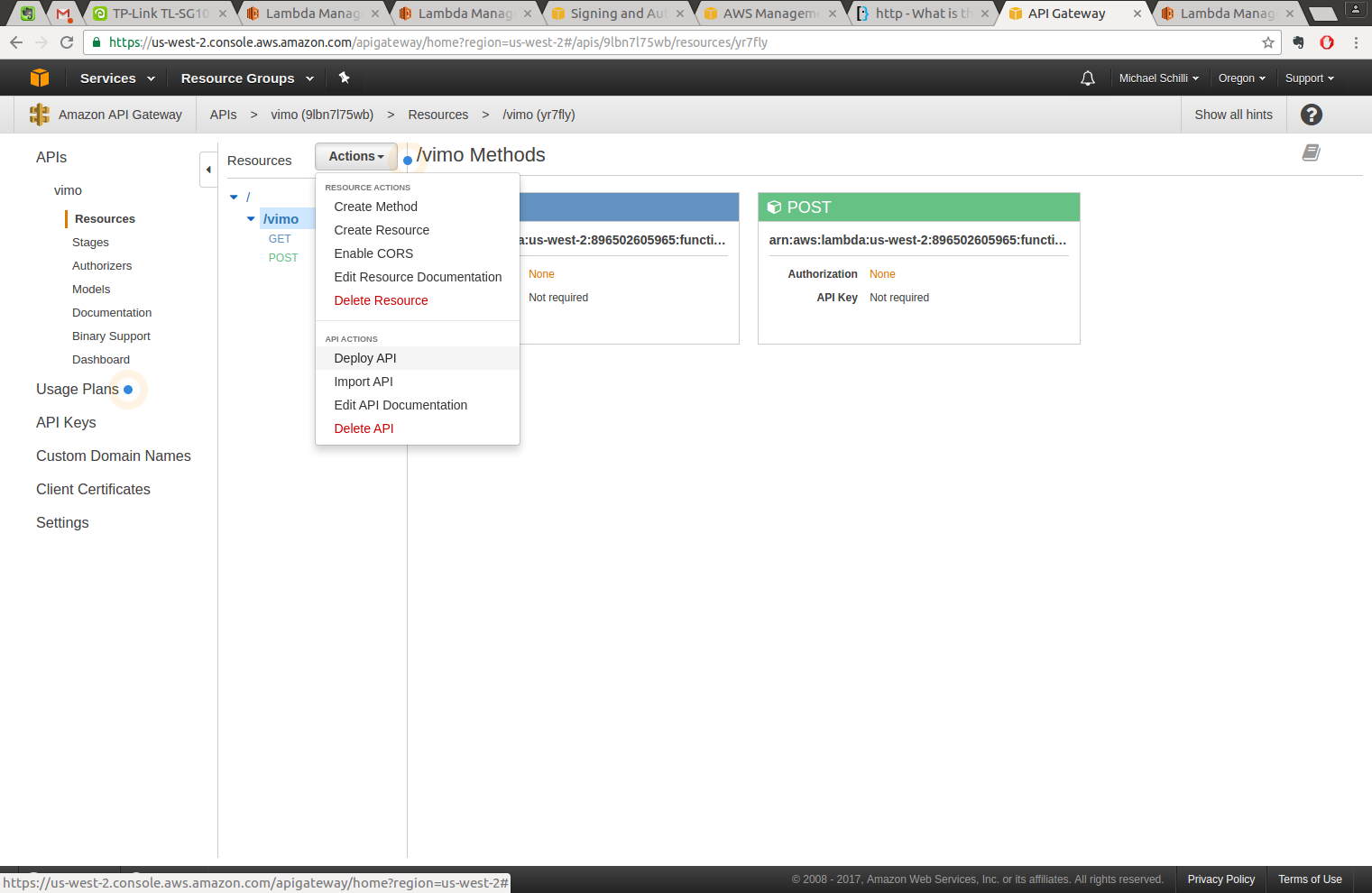Open the Services dropdown
The image size is (1372, 893).
tap(117, 78)
